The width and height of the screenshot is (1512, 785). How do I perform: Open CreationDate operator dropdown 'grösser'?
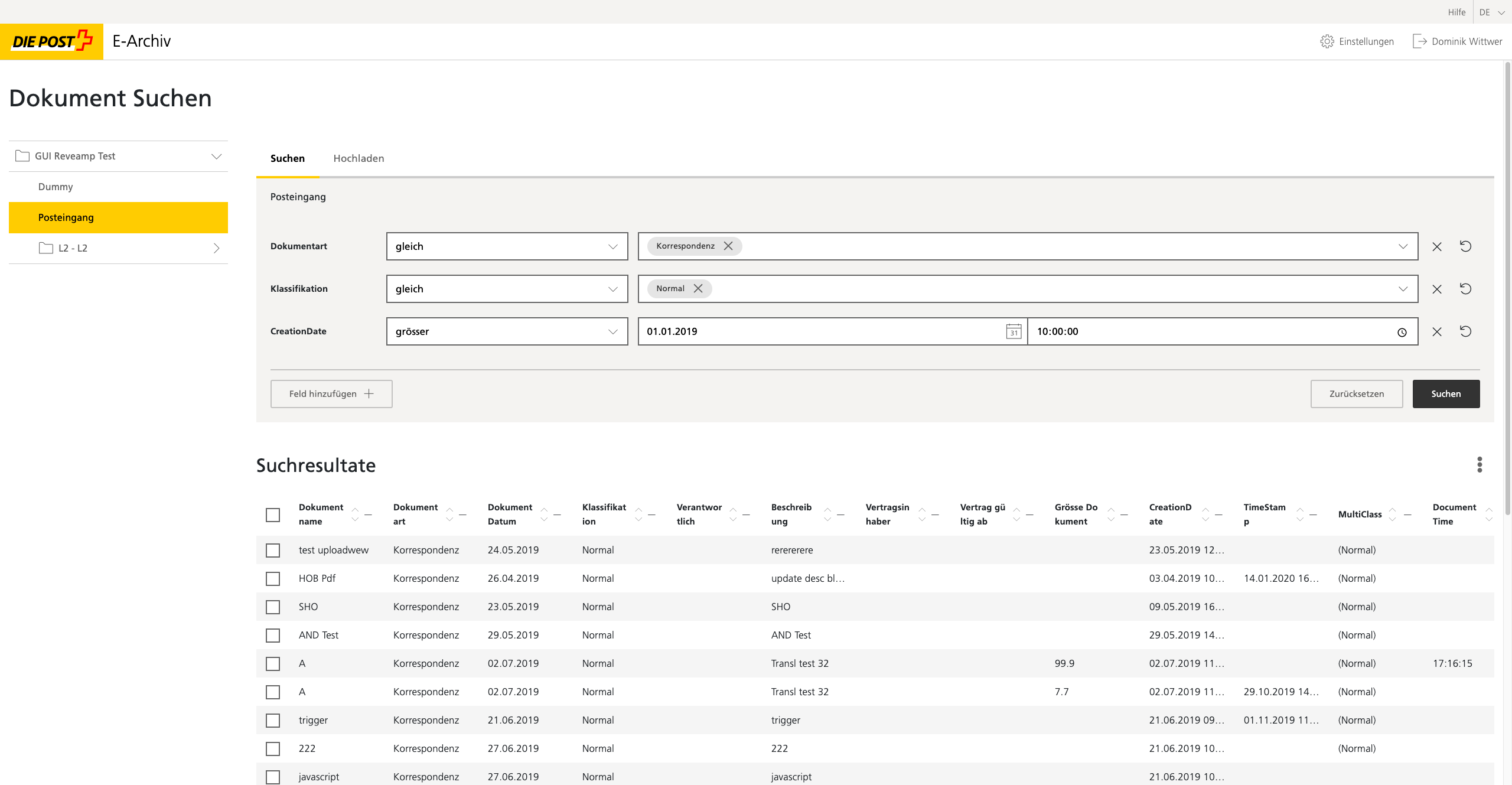click(507, 331)
